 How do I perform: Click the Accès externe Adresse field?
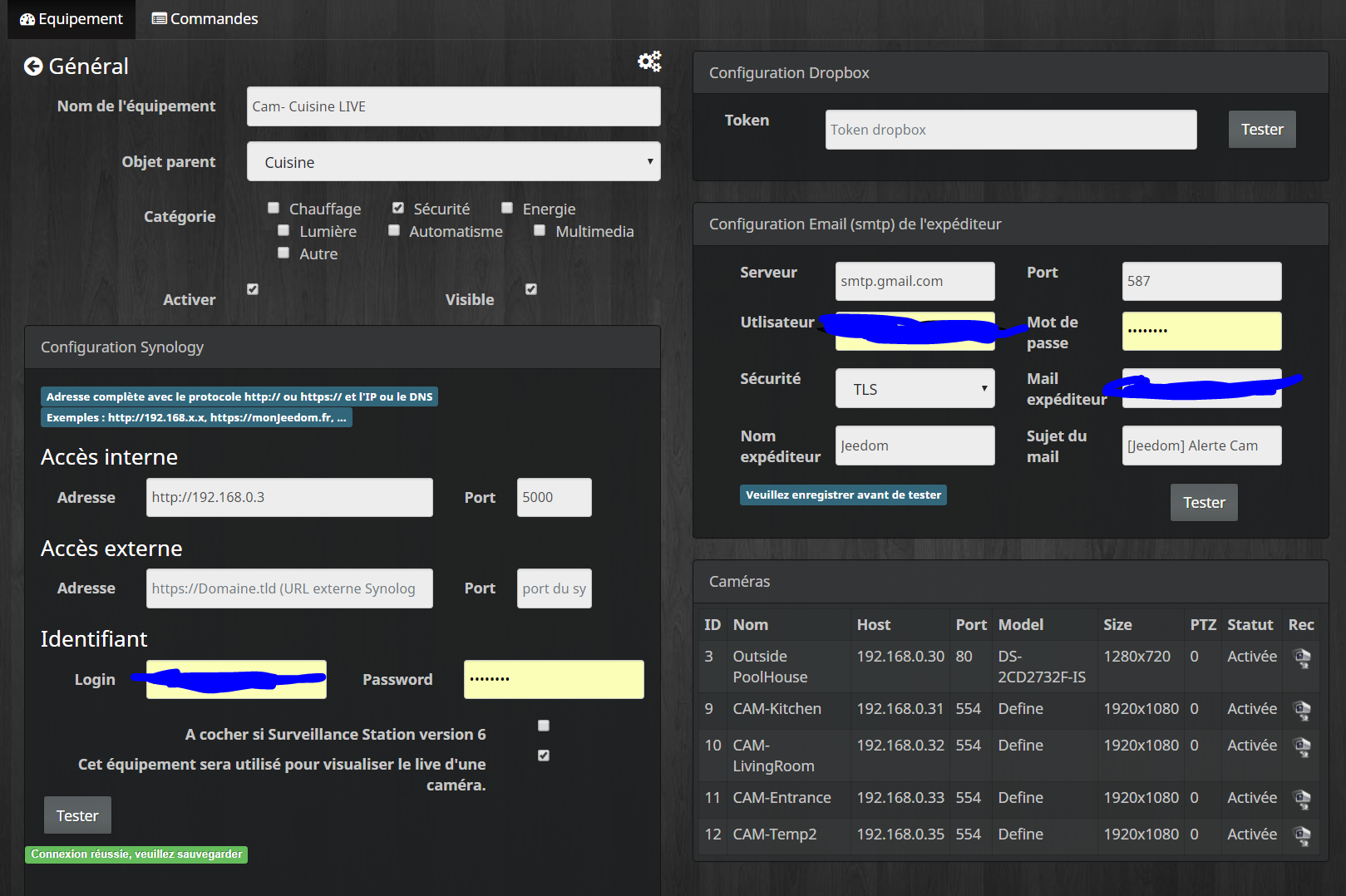[x=289, y=588]
